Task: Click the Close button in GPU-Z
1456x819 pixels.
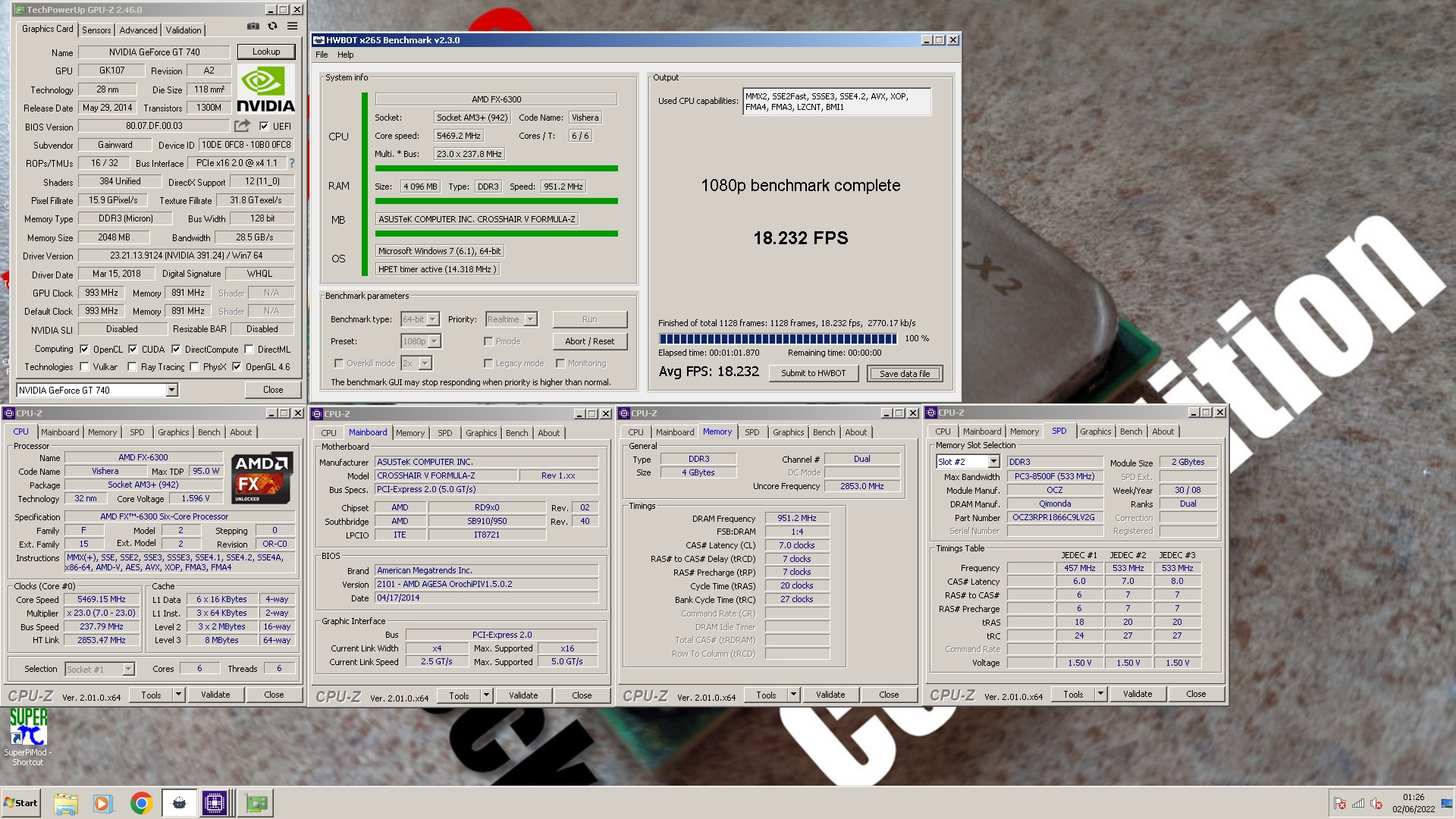Action: click(273, 390)
